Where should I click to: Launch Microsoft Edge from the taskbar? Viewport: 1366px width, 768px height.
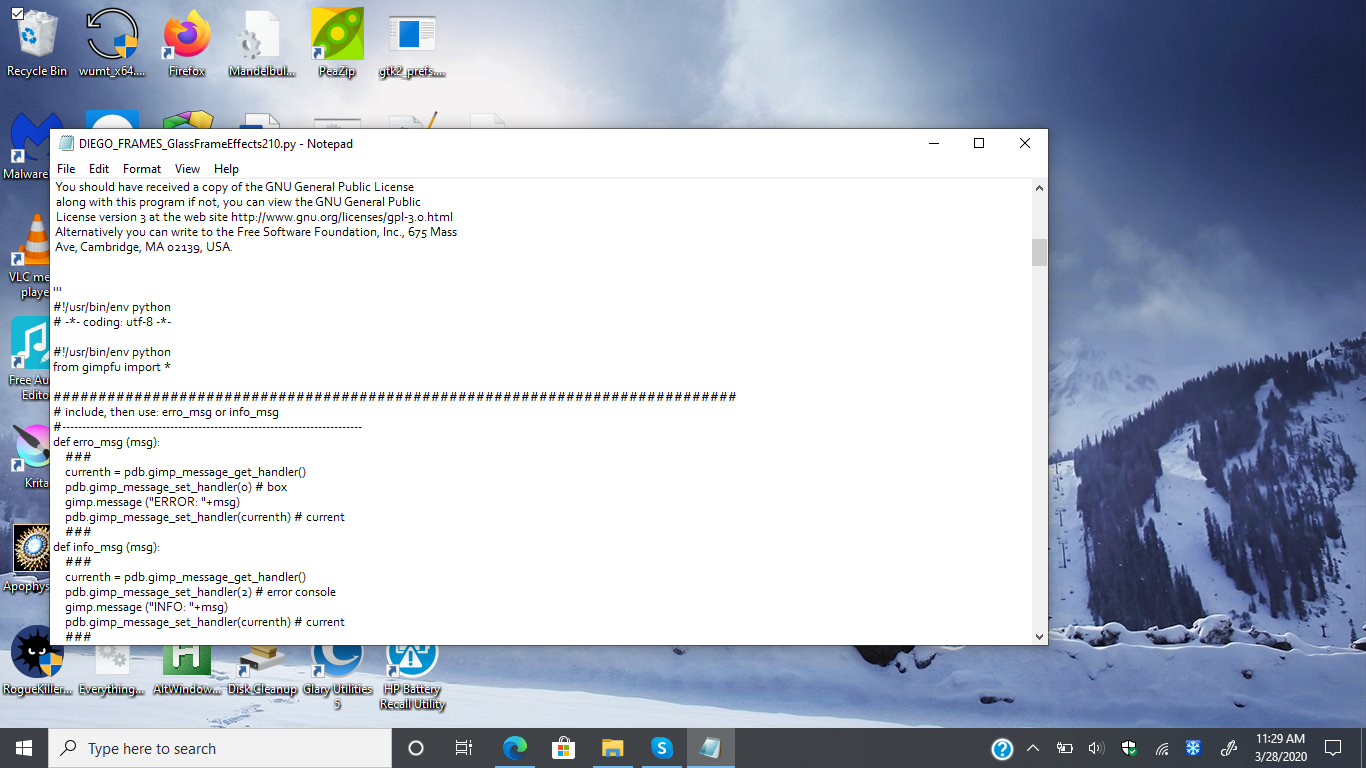point(515,748)
